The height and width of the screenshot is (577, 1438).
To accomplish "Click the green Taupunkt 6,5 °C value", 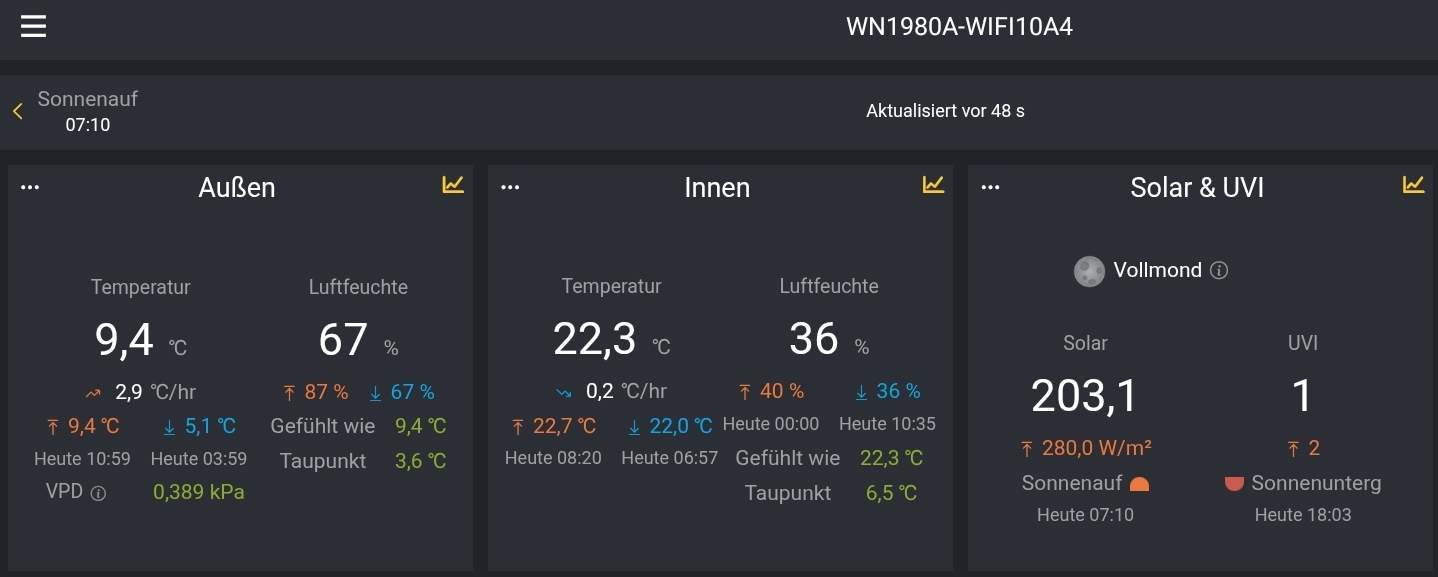I will click(x=890, y=492).
